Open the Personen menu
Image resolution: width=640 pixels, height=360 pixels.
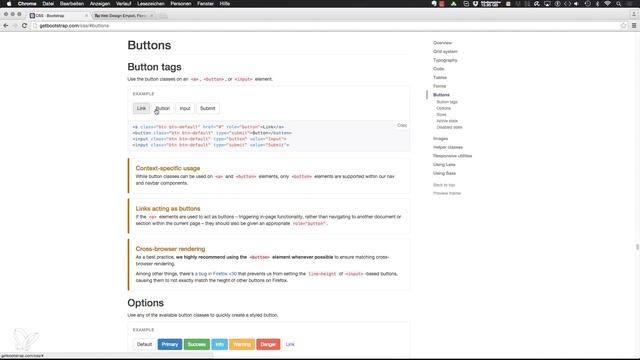pos(180,4)
